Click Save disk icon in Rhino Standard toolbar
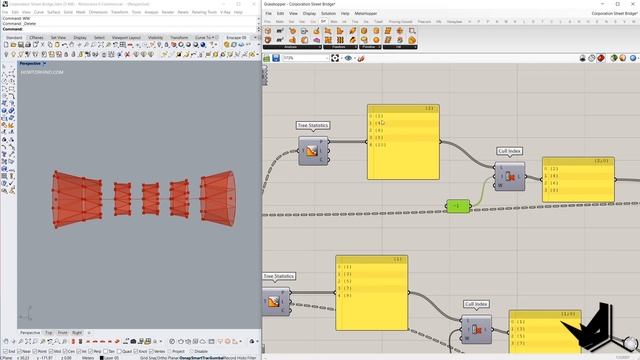The height and width of the screenshot is (360, 640). click(x=20, y=44)
